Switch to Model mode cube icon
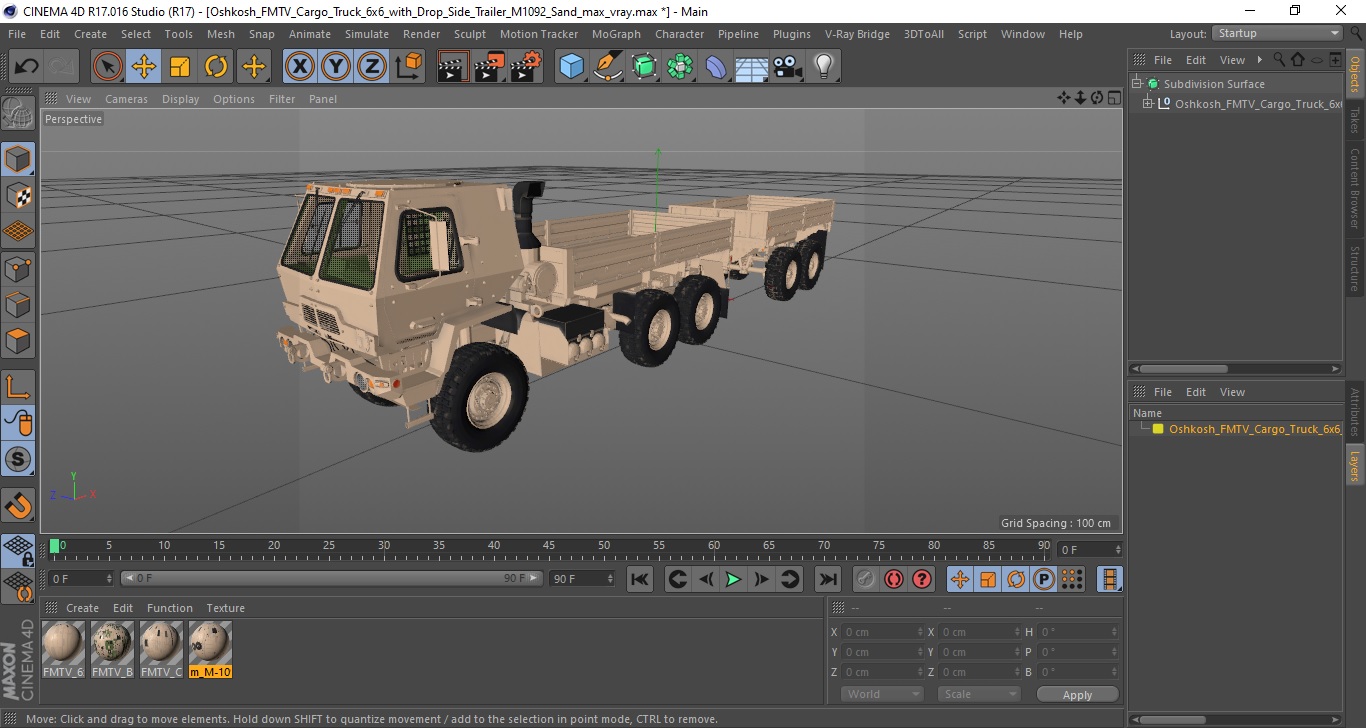1366x728 pixels. pyautogui.click(x=18, y=159)
